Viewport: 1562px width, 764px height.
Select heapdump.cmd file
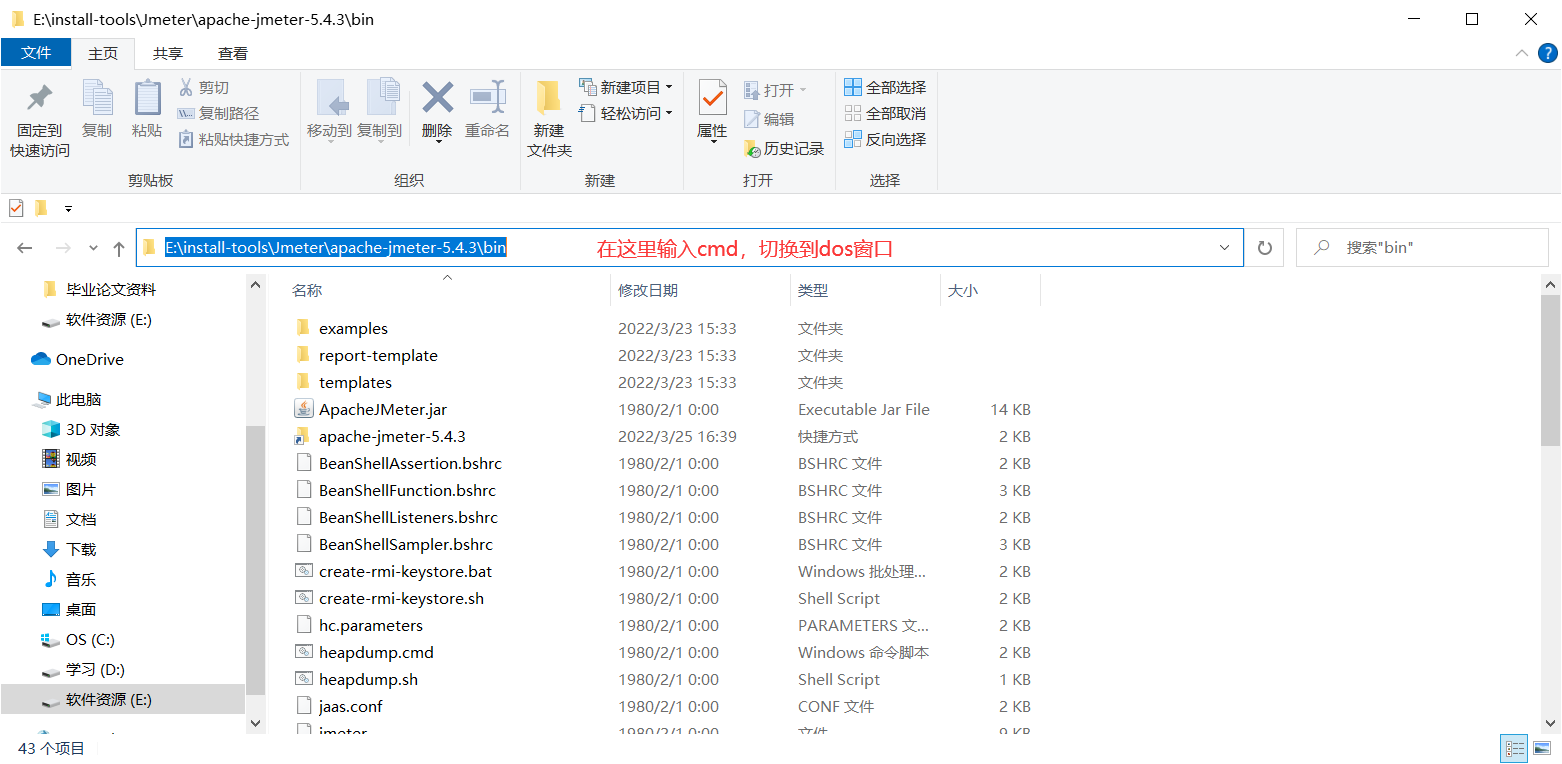tap(376, 652)
